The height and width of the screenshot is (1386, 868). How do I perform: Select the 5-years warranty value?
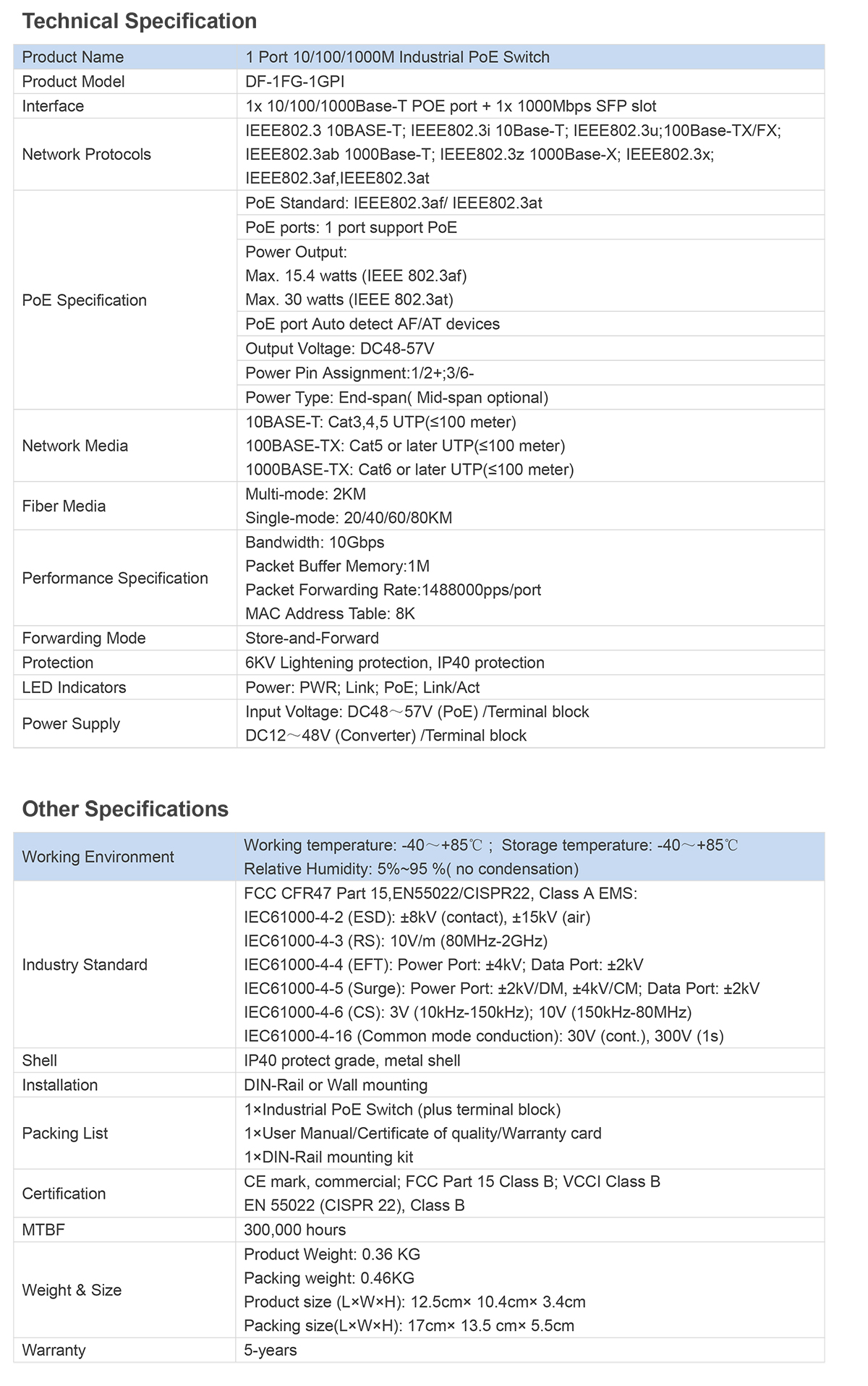pos(271,1351)
